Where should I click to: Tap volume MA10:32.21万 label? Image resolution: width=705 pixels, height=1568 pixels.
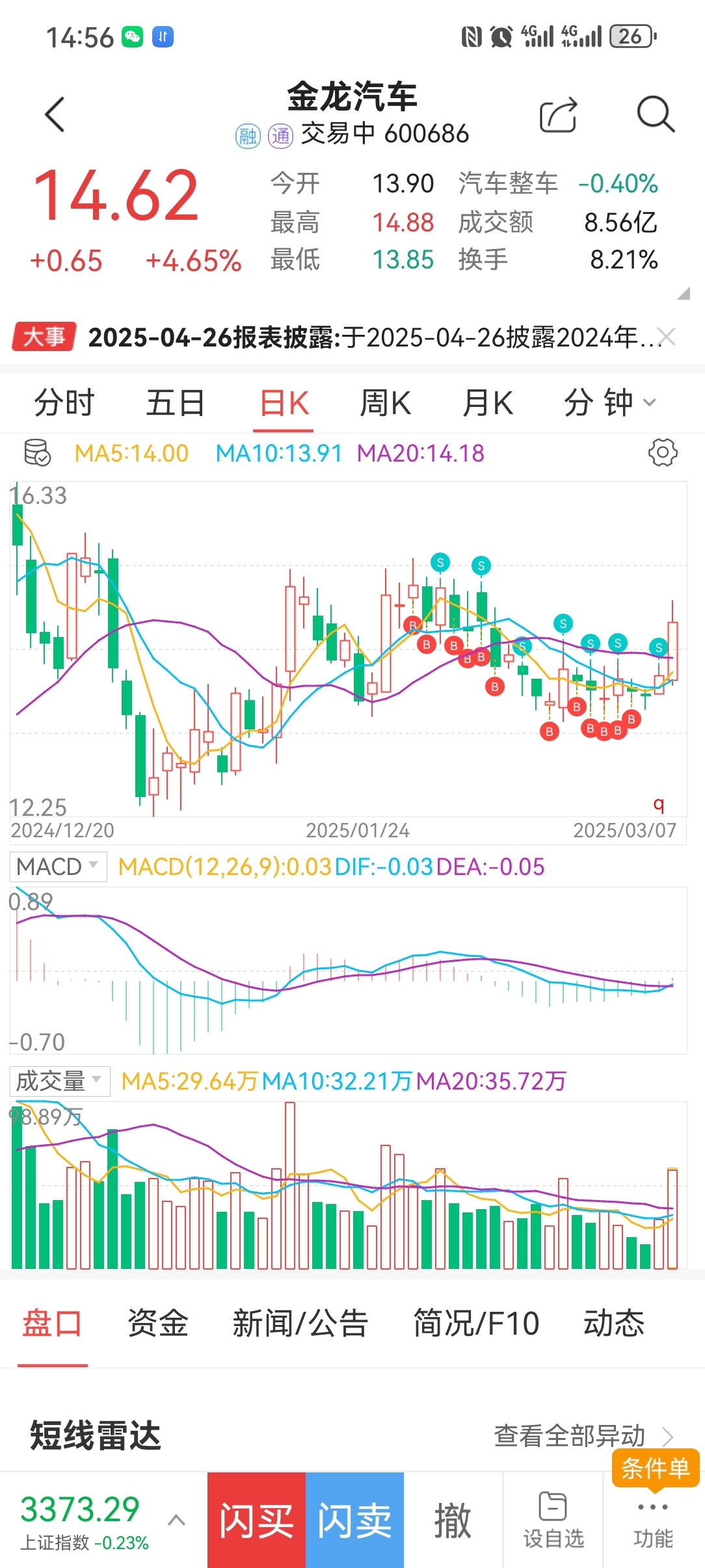[x=337, y=1081]
